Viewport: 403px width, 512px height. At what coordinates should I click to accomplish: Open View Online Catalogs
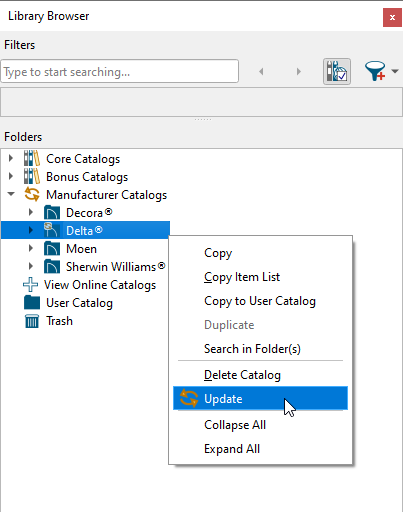click(100, 285)
